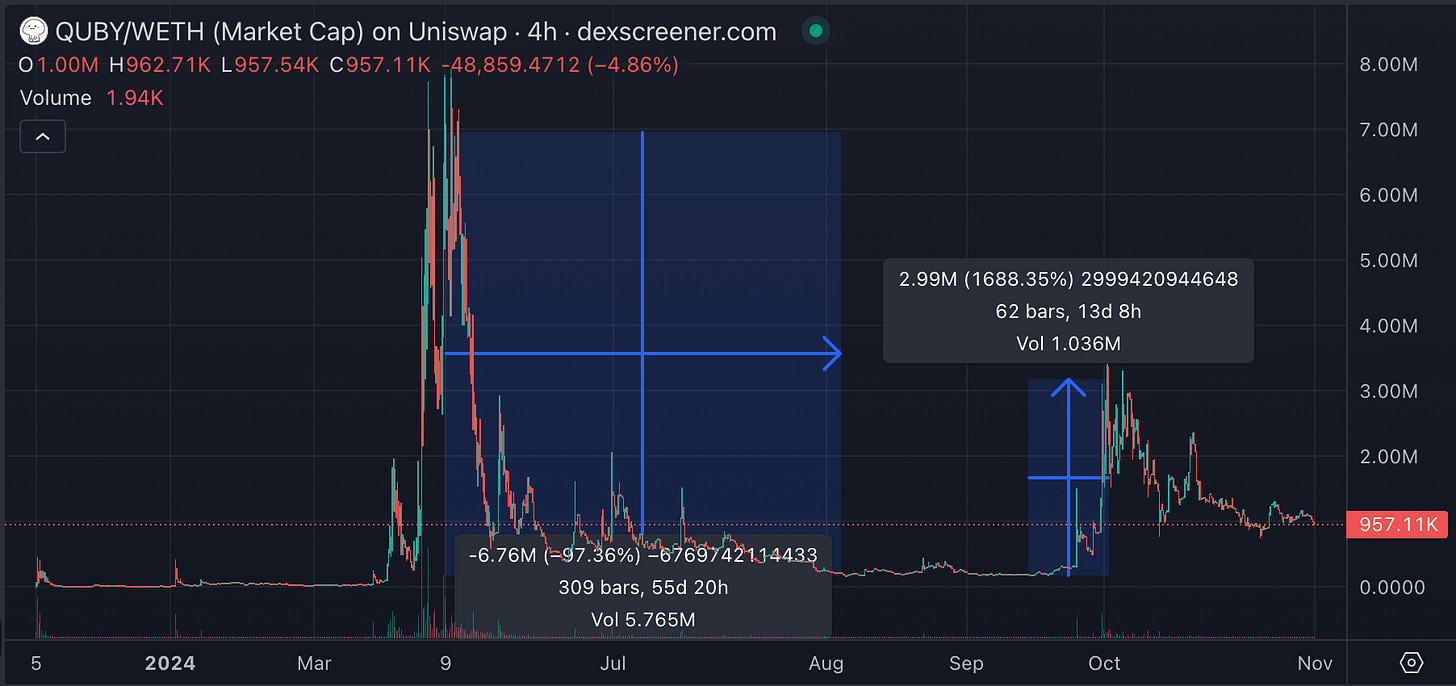Select the 2.99M (1688.35%) measurement label
The image size is (1456, 686).
(1068, 311)
